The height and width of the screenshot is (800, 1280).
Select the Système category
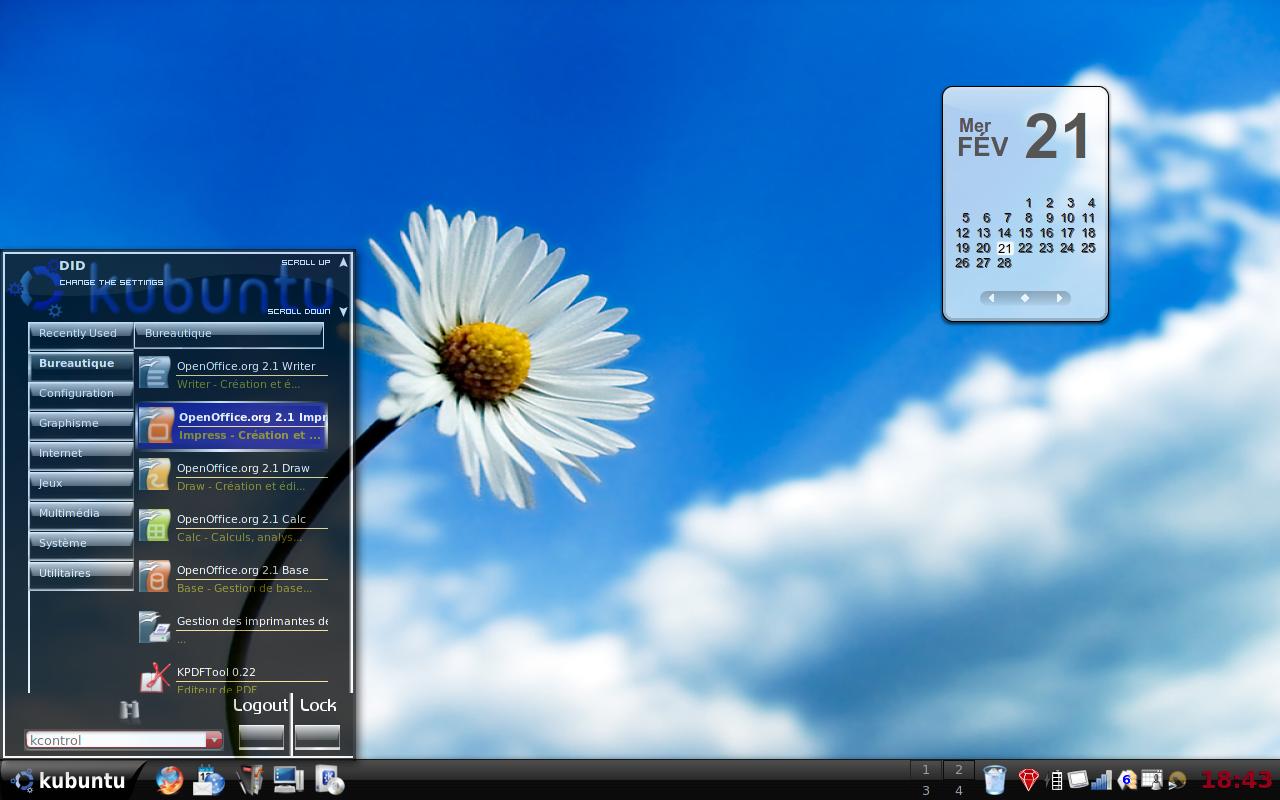pos(80,544)
